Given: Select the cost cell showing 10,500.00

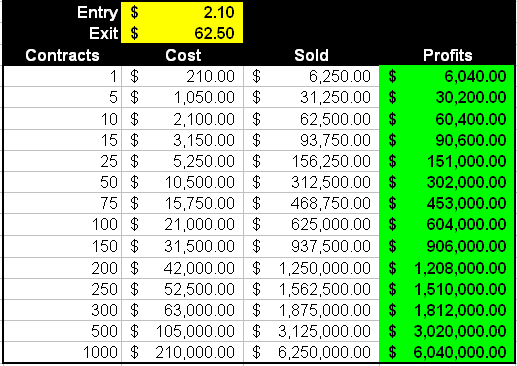Looking at the screenshot, I should (183, 182).
